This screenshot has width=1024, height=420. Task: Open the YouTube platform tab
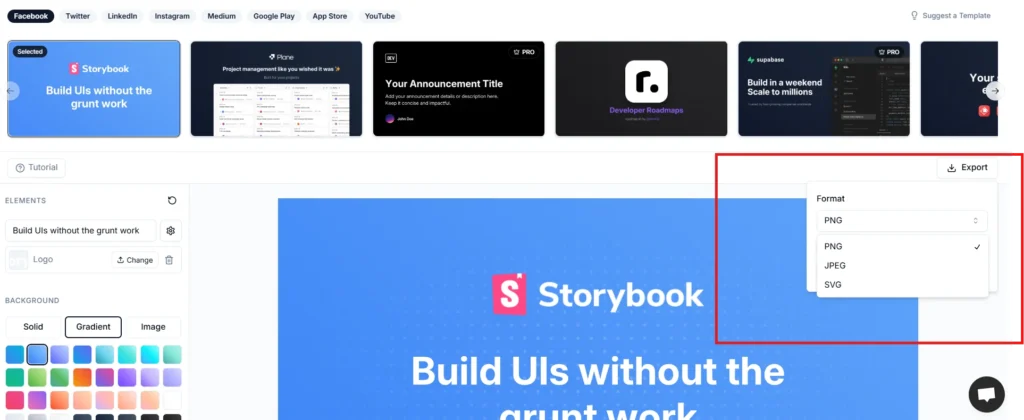tap(380, 16)
